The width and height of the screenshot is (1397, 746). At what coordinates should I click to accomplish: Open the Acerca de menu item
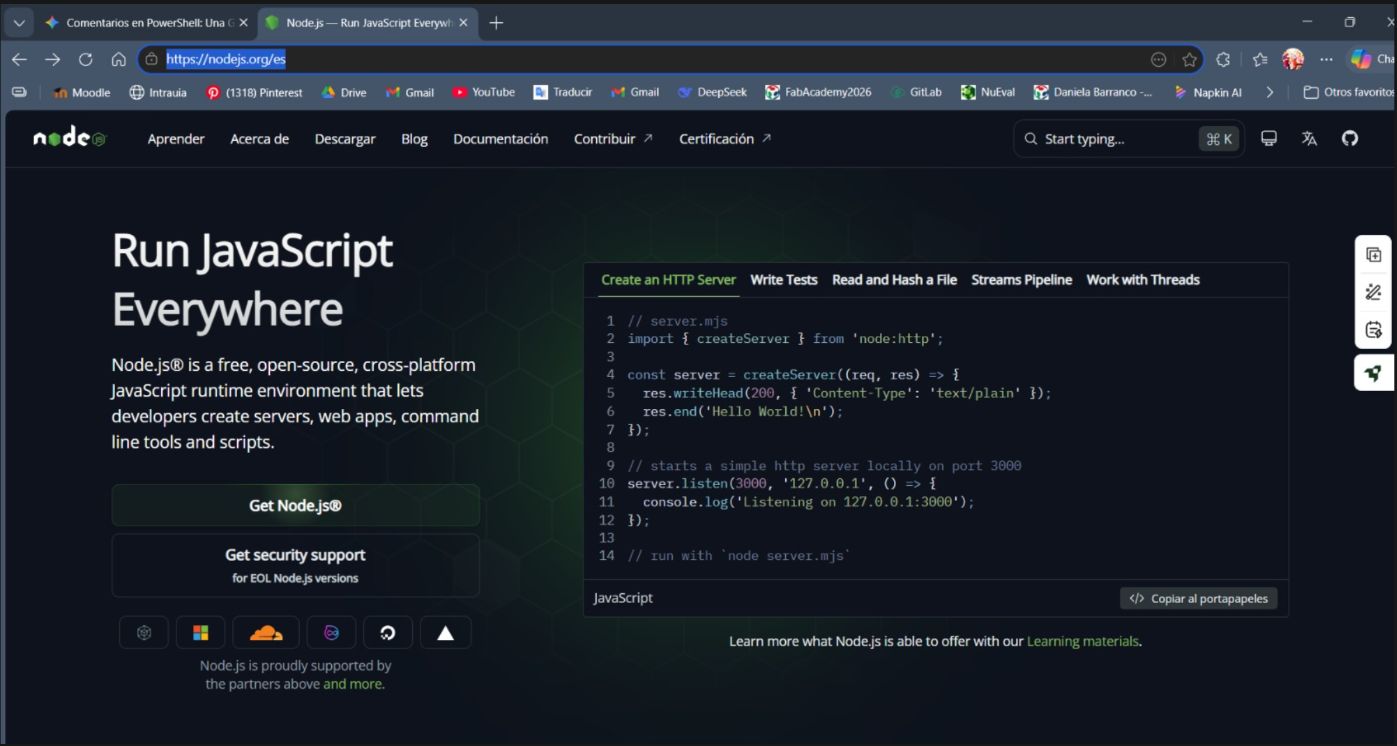259,139
